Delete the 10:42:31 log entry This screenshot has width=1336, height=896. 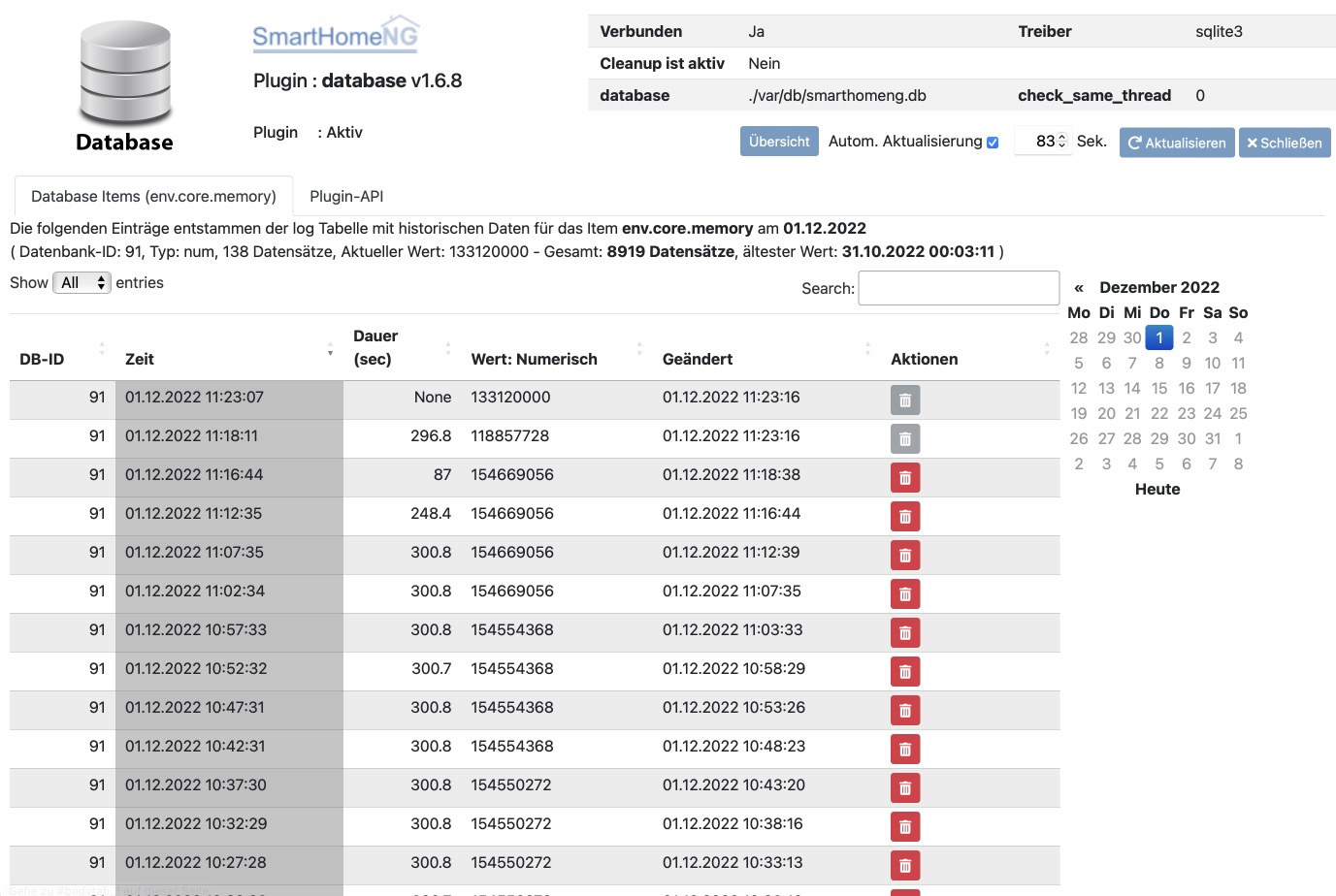point(905,750)
